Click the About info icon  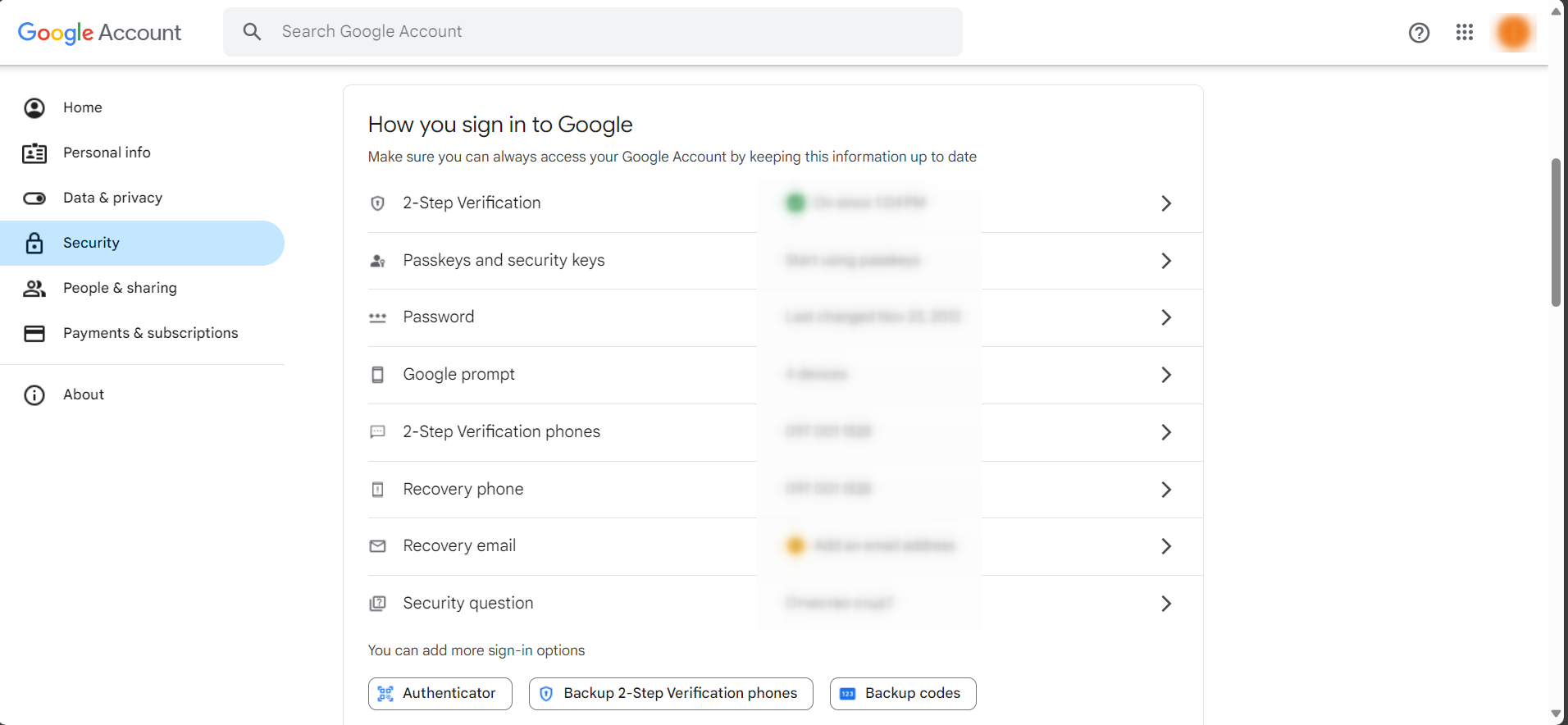(34, 394)
